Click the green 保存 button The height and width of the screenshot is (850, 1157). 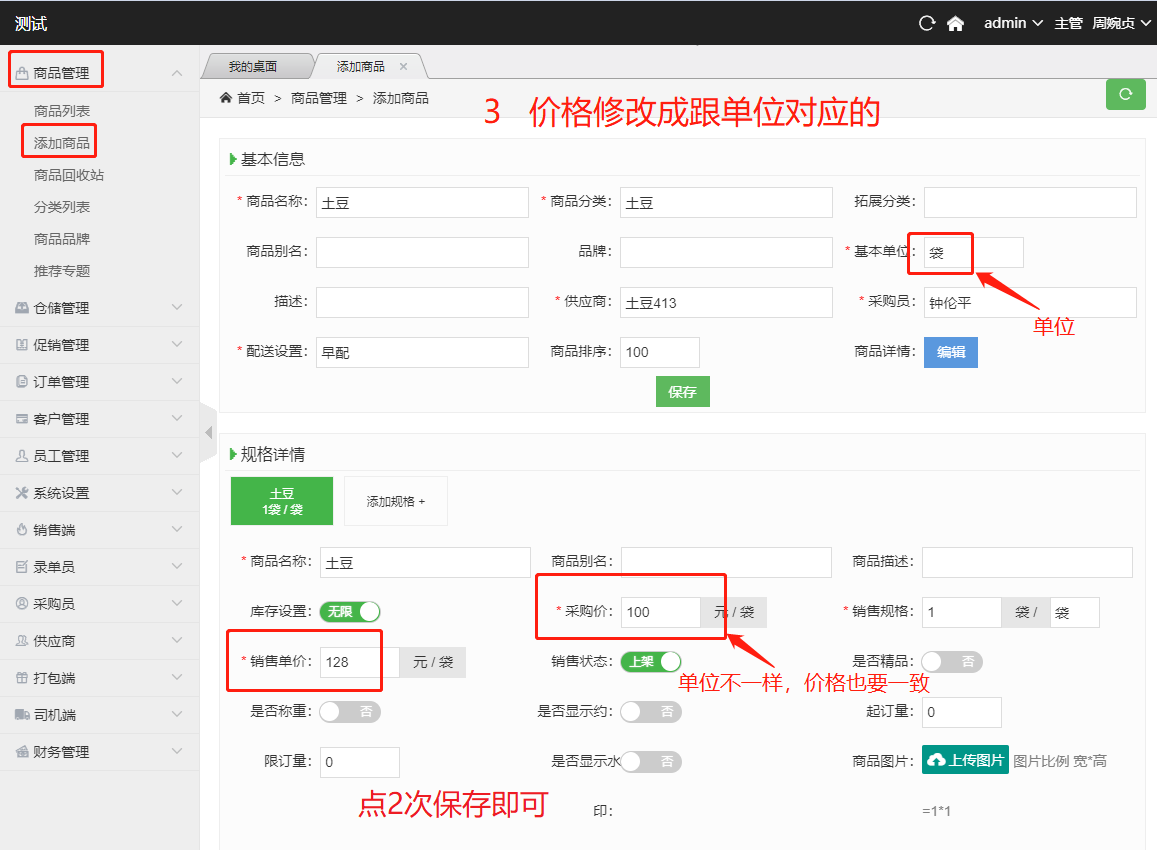click(x=682, y=392)
